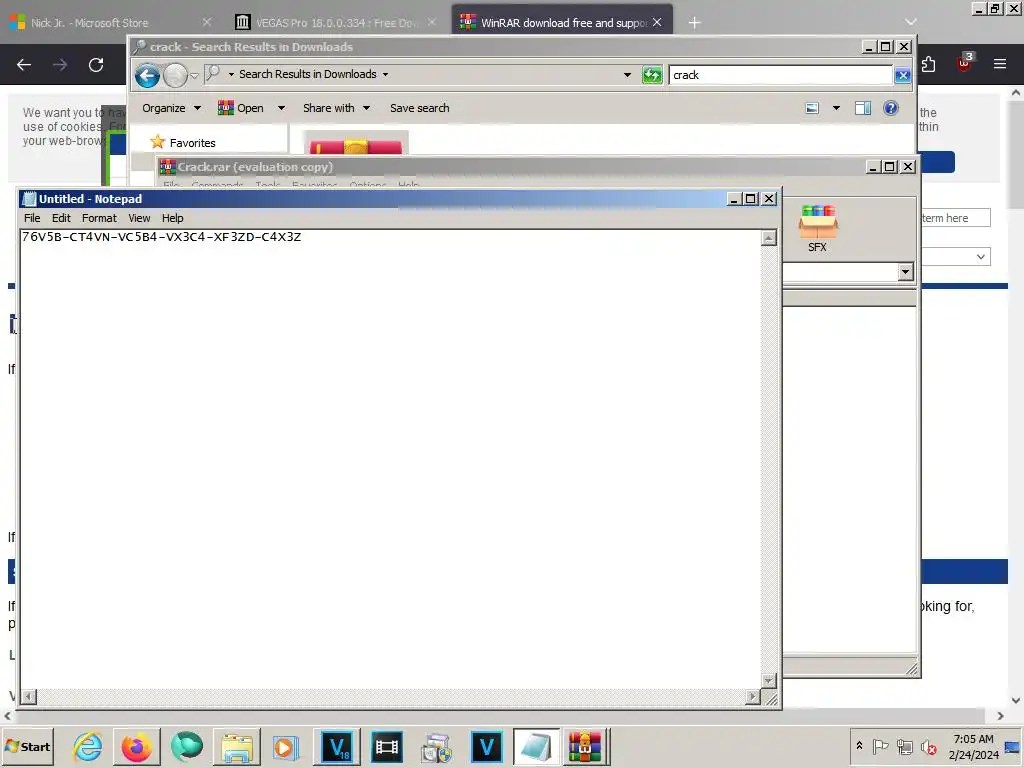The image size is (1024, 768).
Task: Open Windows Media Player taskbar icon
Action: pyautogui.click(x=285, y=746)
